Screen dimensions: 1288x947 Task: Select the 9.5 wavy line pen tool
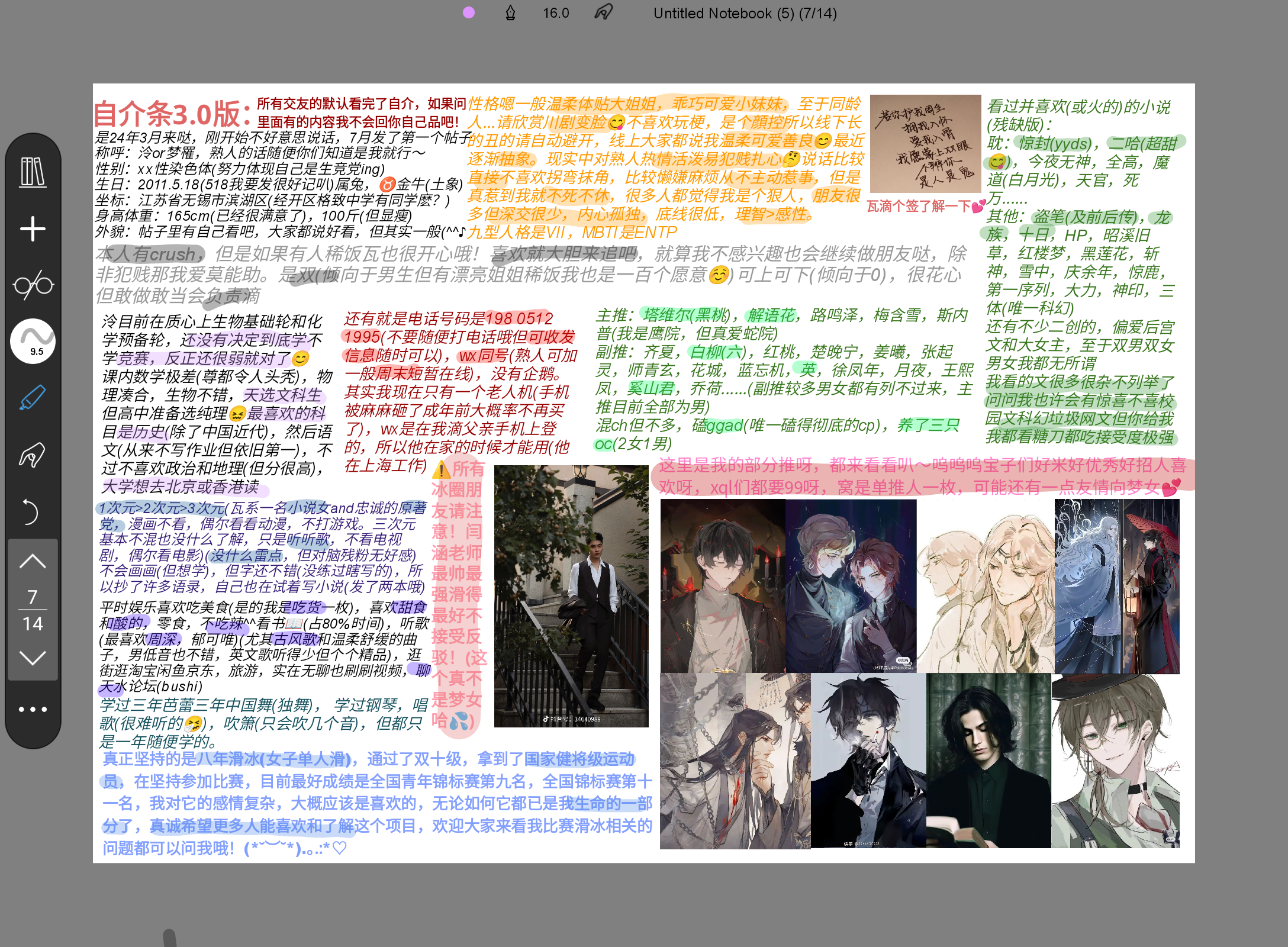[33, 341]
